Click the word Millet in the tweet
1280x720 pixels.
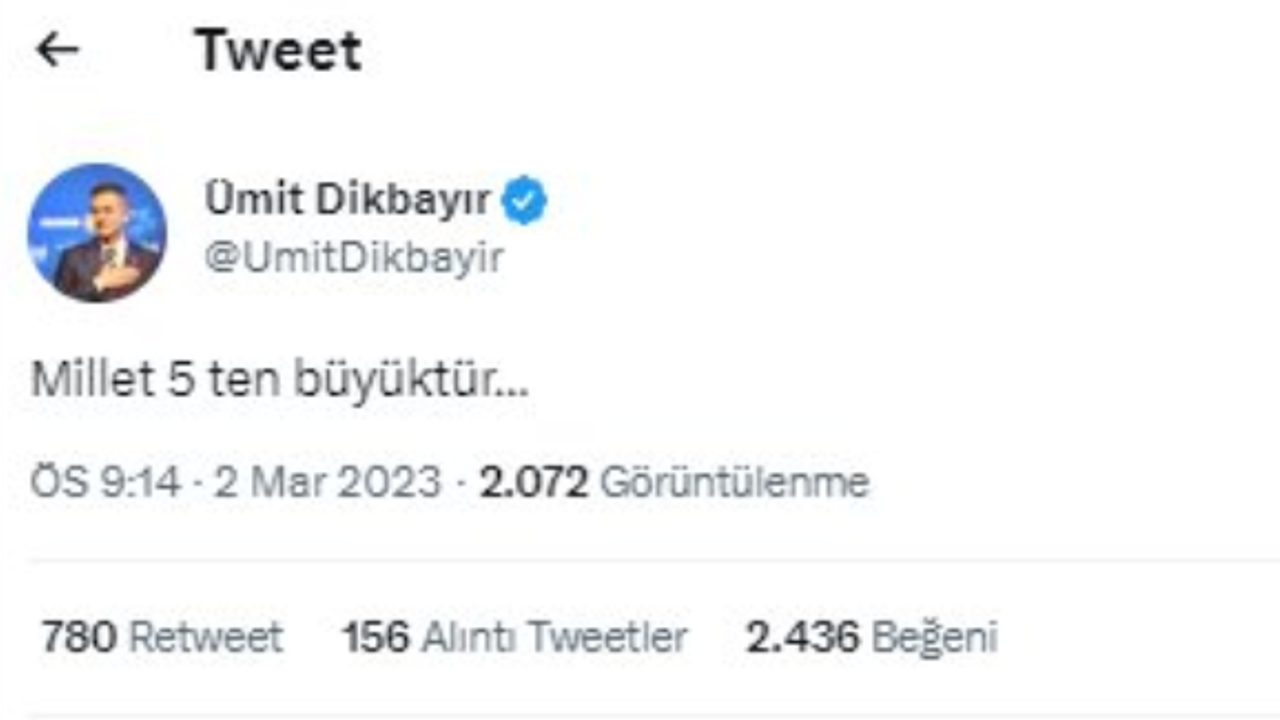pyautogui.click(x=93, y=381)
